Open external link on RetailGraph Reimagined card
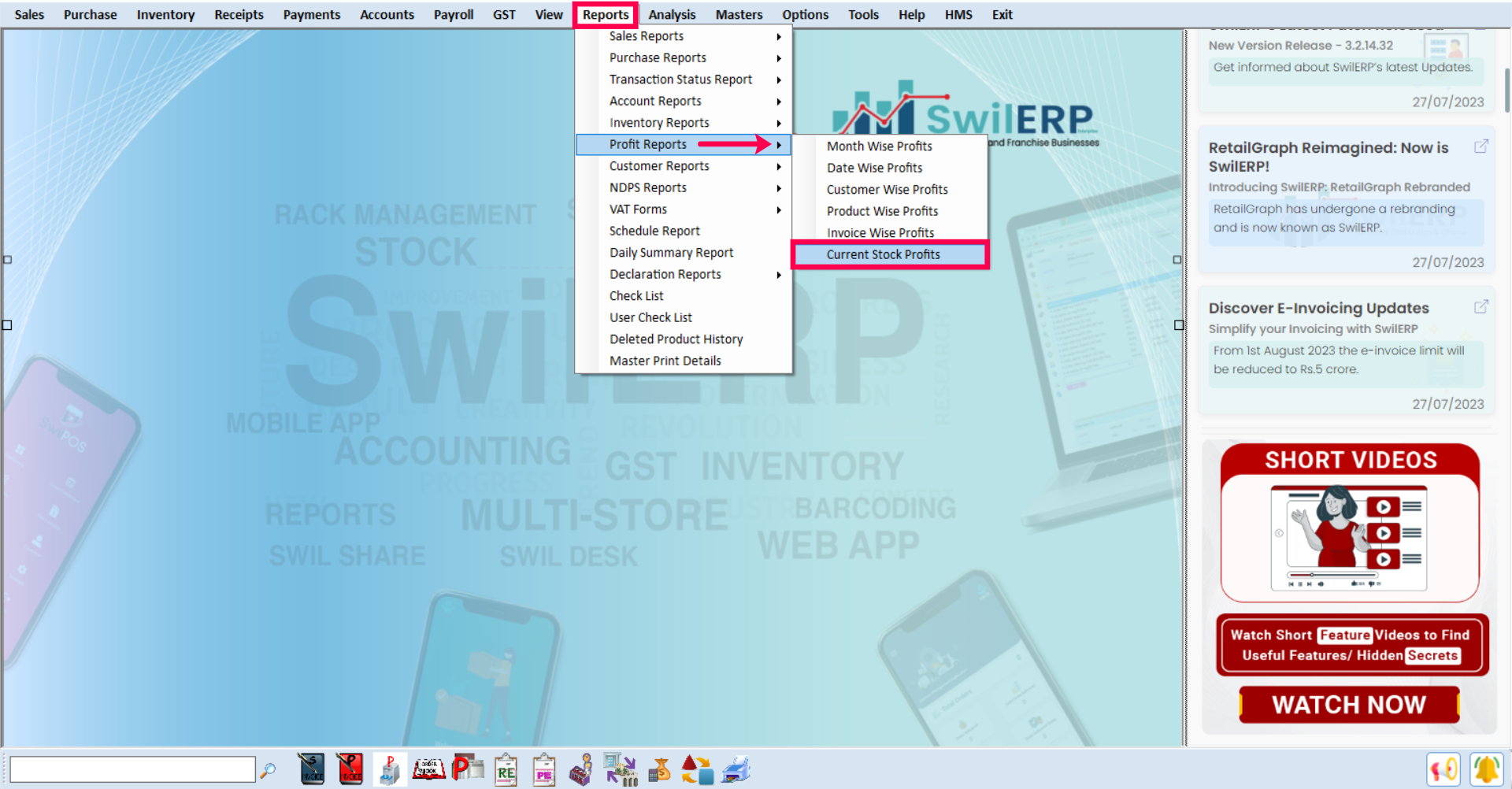The height and width of the screenshot is (789, 1512). pos(1481,146)
